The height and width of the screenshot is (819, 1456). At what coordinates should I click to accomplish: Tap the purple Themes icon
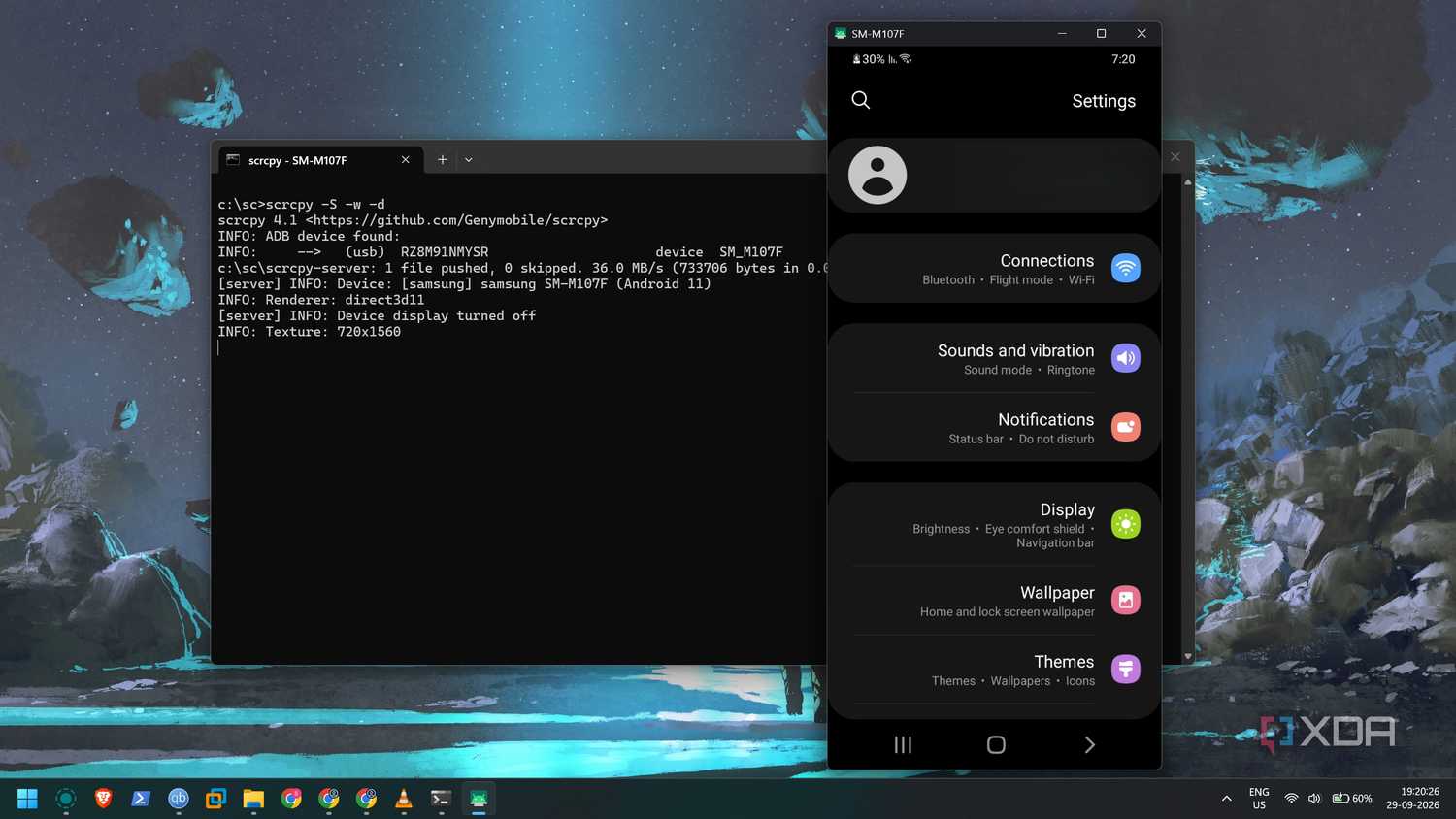pyautogui.click(x=1125, y=669)
